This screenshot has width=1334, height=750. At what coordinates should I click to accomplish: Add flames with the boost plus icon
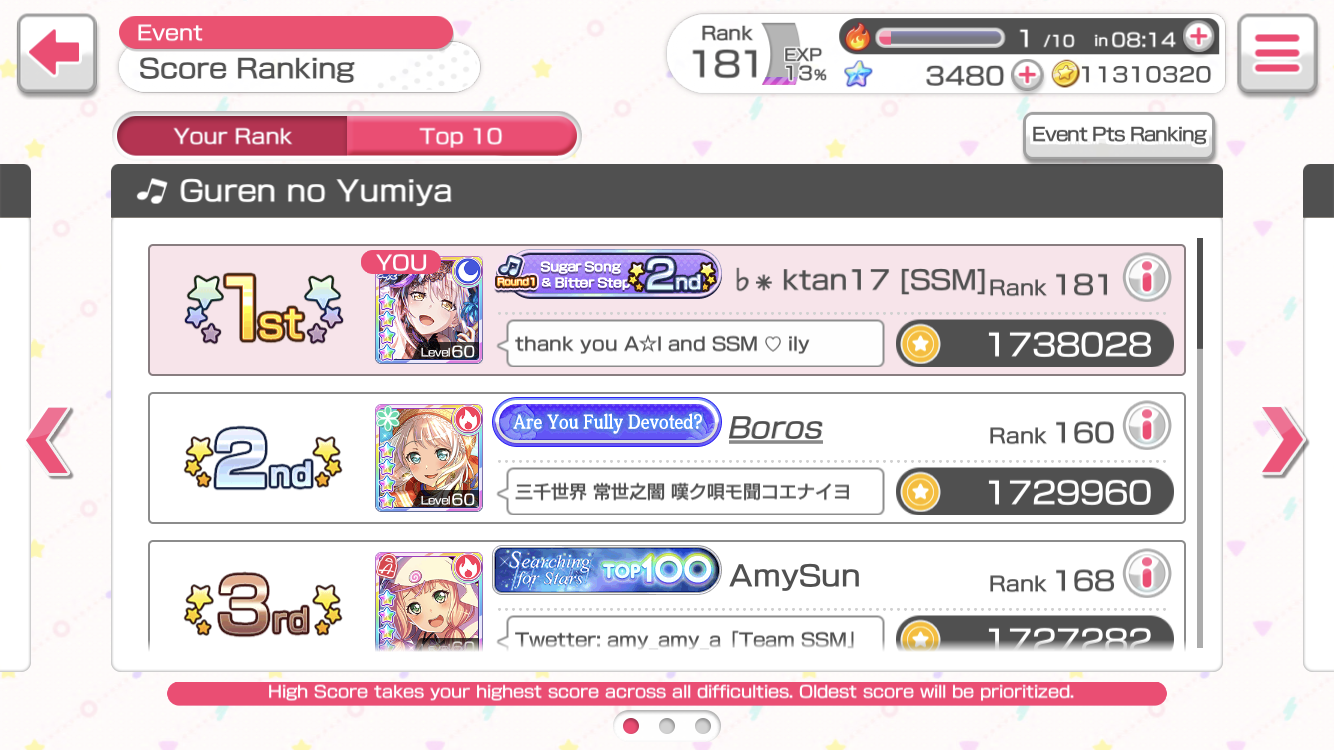(x=1198, y=38)
